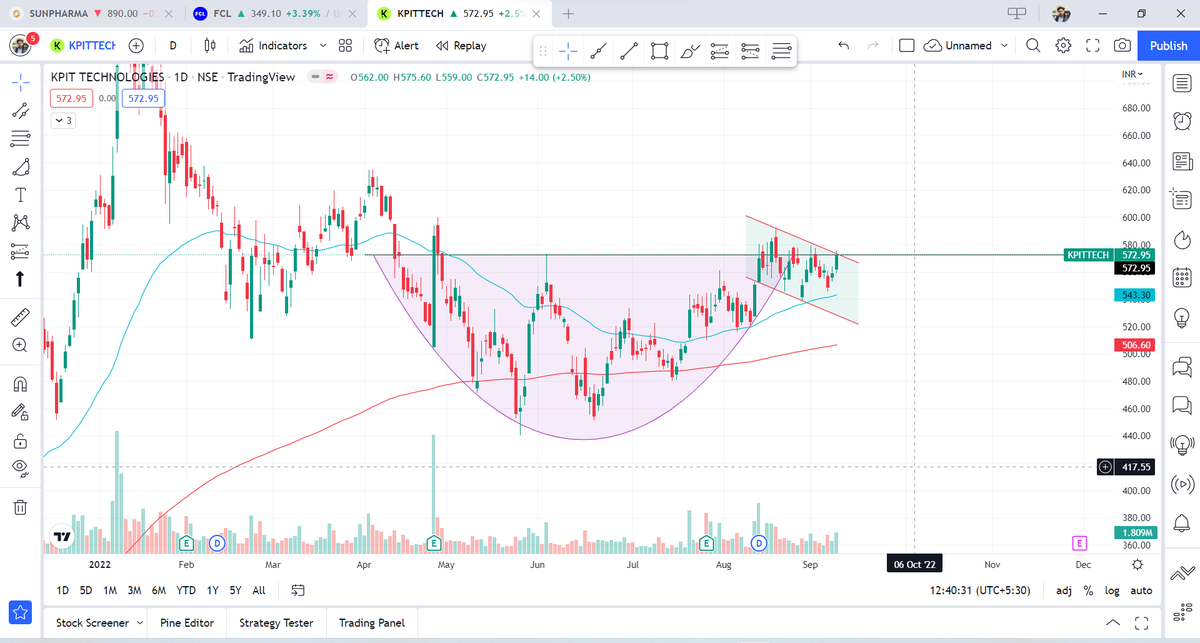1200x643 pixels.
Task: Expand the Indicators favorites dropdown arrow
Action: click(322, 45)
